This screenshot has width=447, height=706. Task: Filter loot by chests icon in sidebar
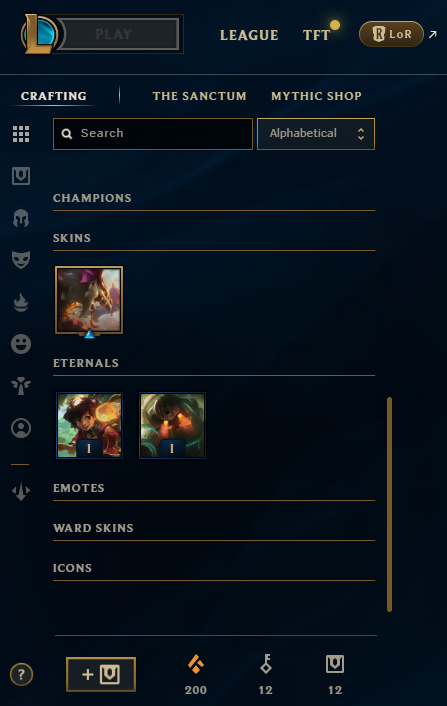coord(21,176)
